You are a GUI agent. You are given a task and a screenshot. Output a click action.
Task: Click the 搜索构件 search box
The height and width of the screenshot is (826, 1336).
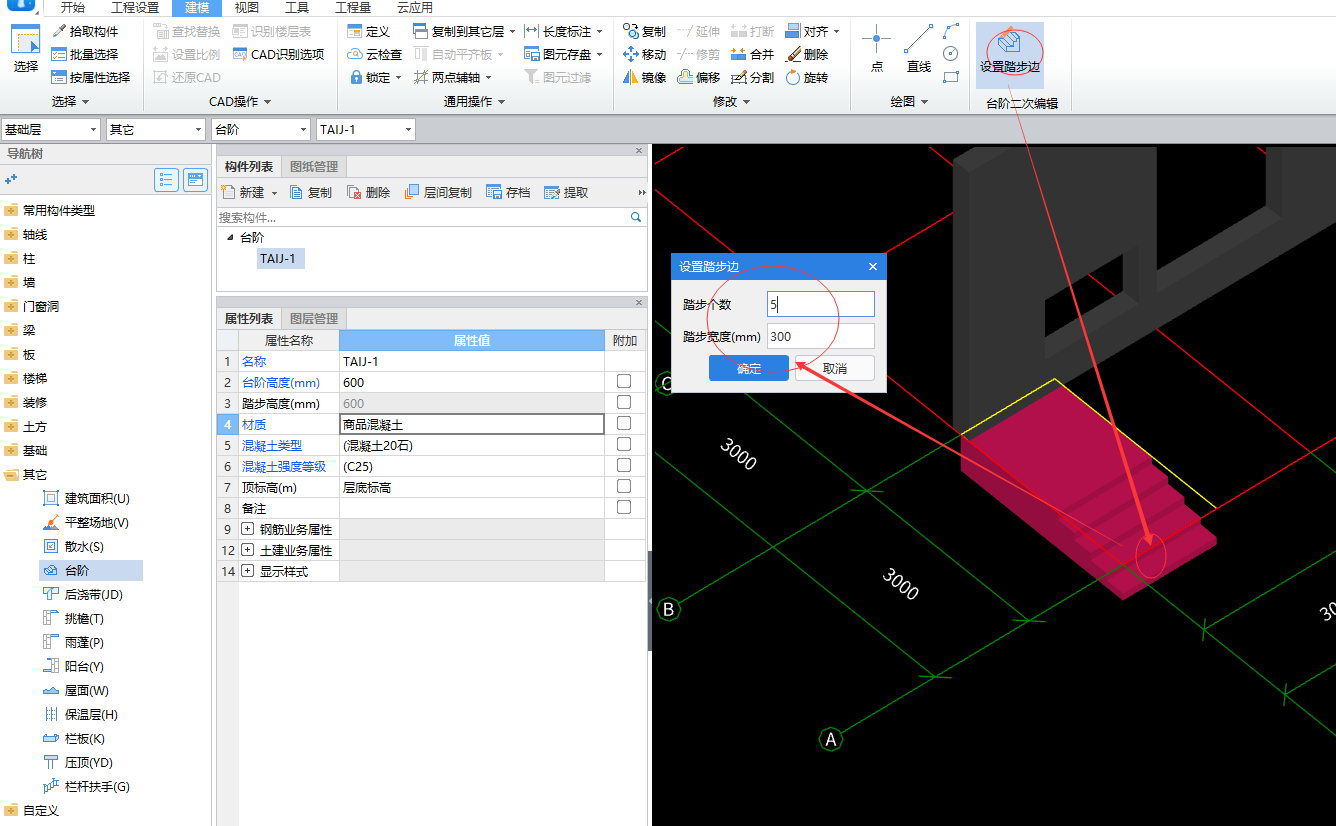coord(423,217)
